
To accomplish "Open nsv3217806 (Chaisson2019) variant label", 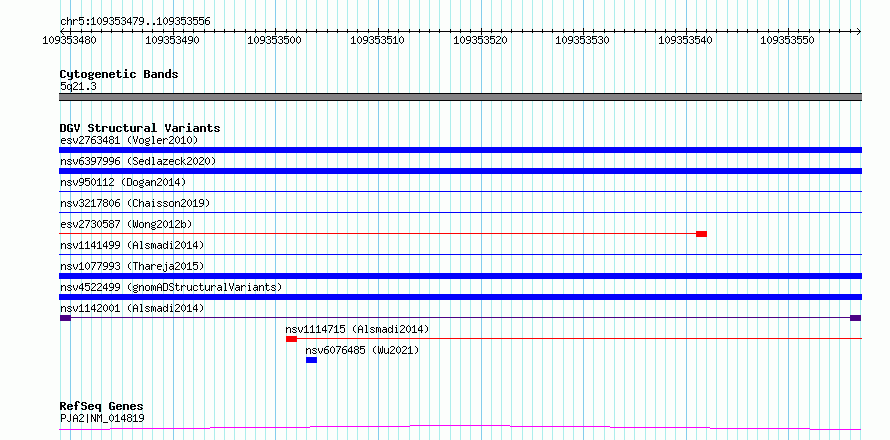I will coord(135,203).
